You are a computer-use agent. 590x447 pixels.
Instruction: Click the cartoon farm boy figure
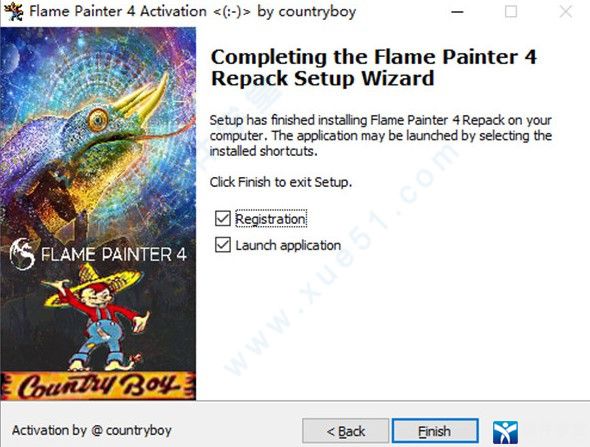pos(99,317)
